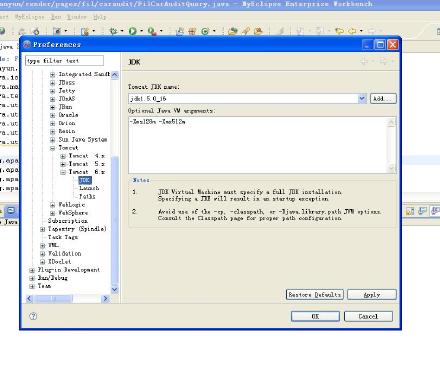Select the XDoclet tree item
Image resolution: width=440 pixels, height=368 pixels.
[60, 262]
